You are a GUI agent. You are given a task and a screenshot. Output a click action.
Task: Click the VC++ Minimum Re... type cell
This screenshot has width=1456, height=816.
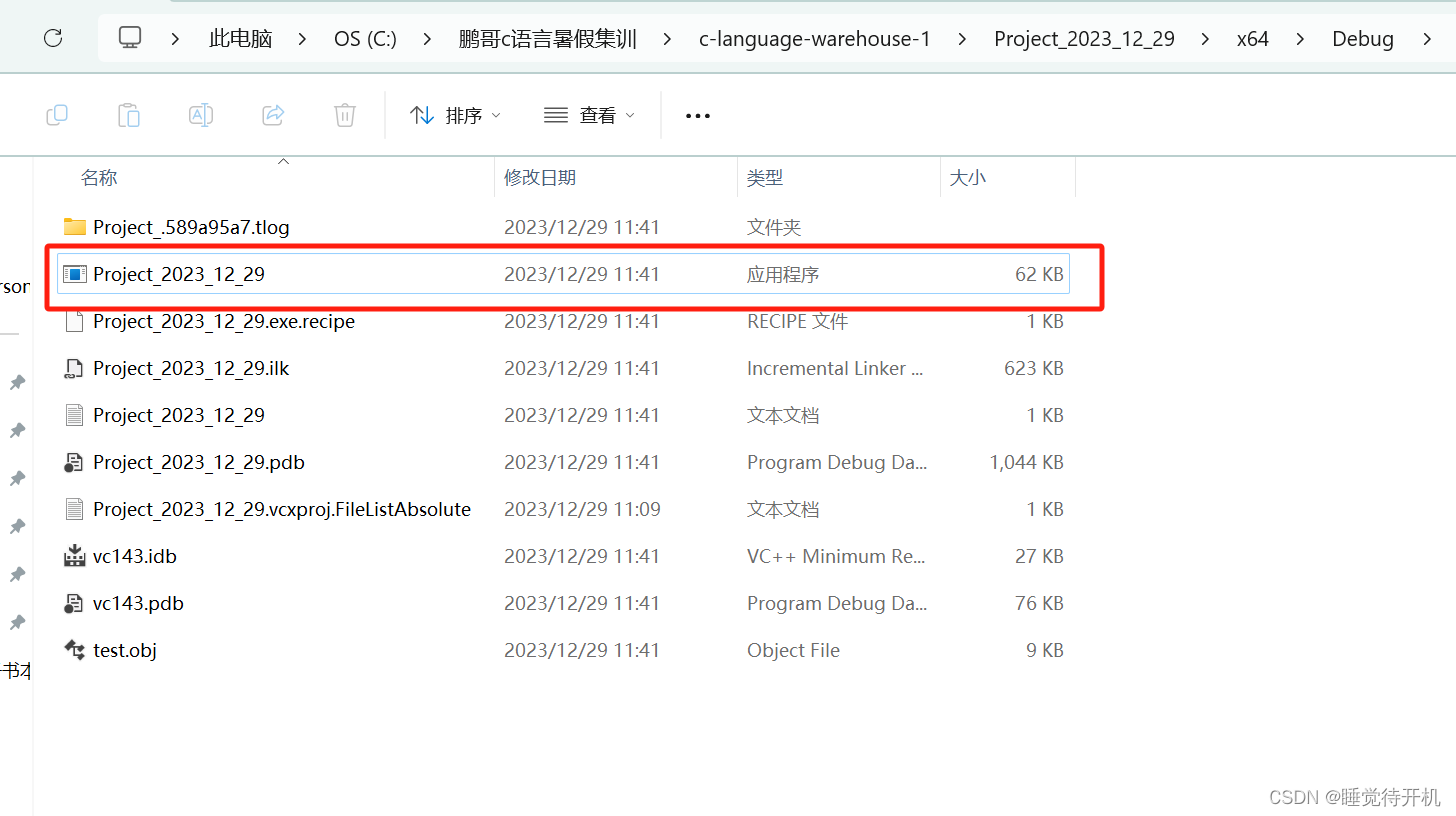tap(836, 556)
